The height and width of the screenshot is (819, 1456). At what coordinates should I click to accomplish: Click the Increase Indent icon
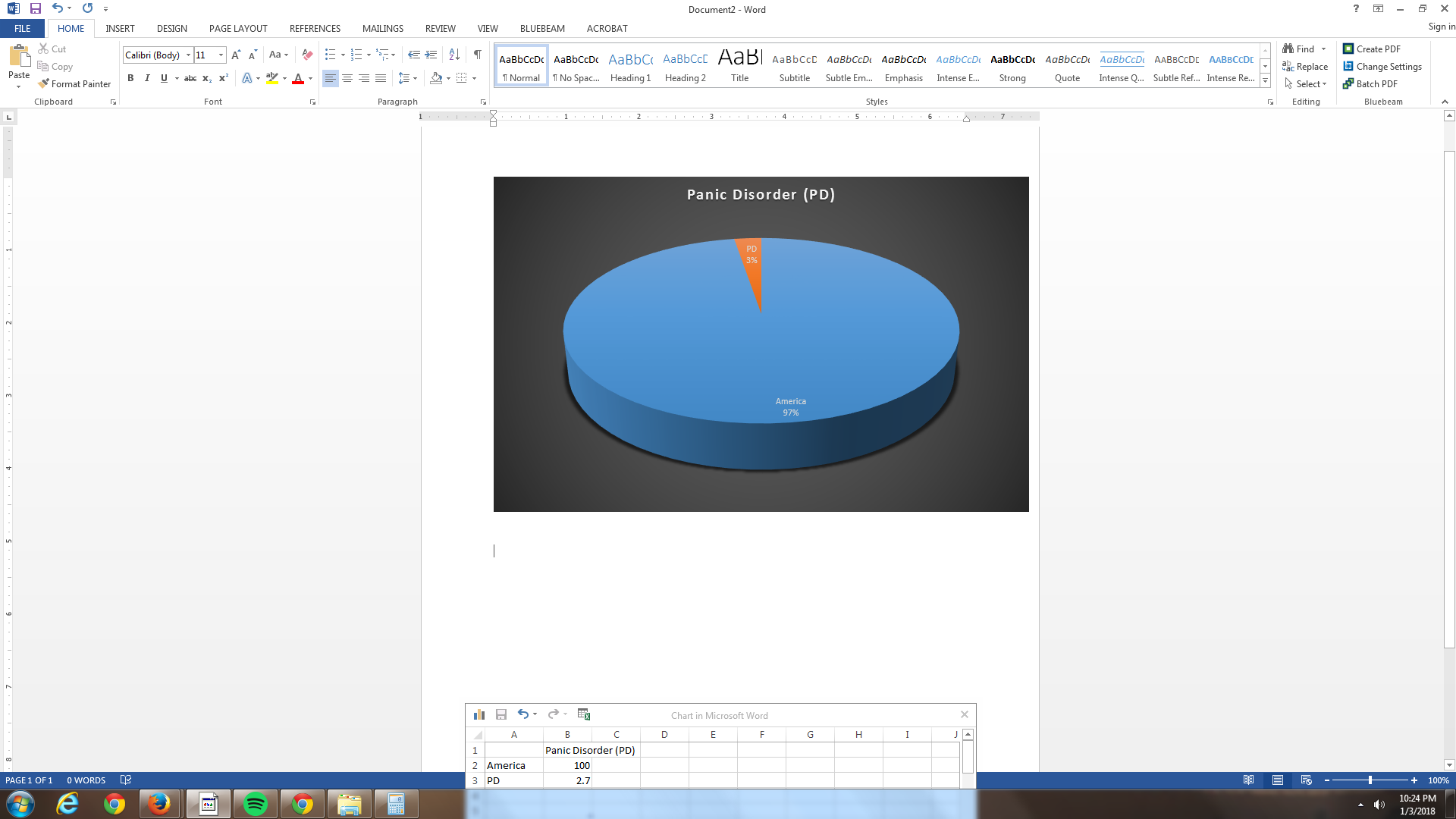pyautogui.click(x=431, y=55)
